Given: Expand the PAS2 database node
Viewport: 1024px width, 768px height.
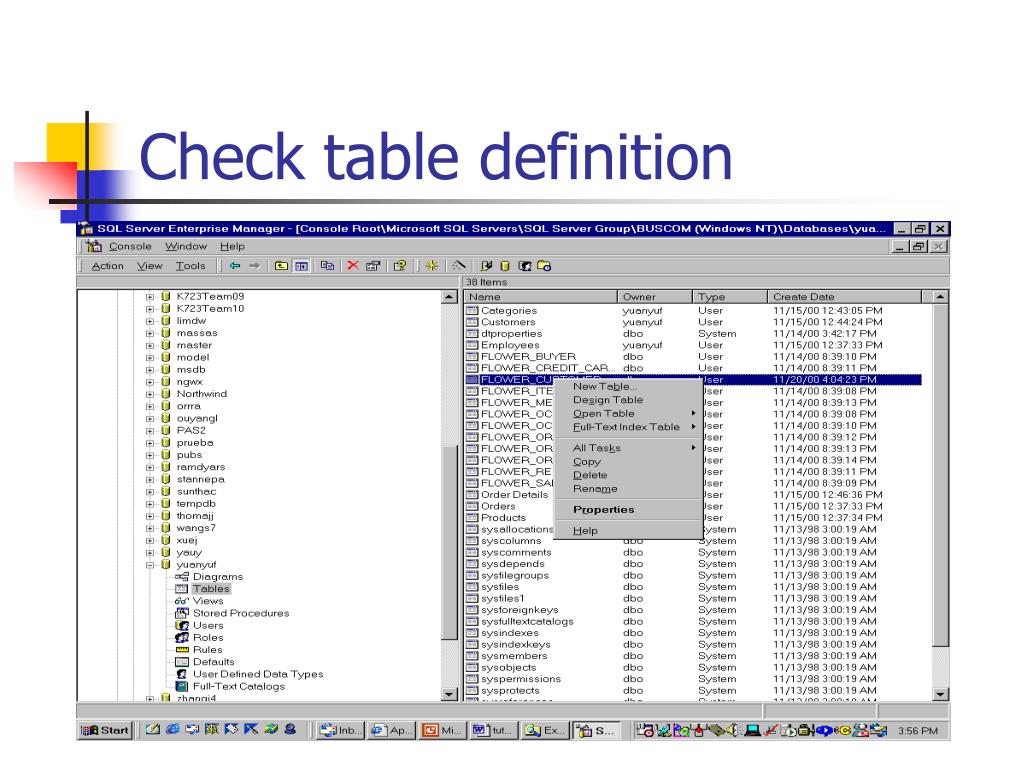Looking at the screenshot, I should (x=150, y=431).
